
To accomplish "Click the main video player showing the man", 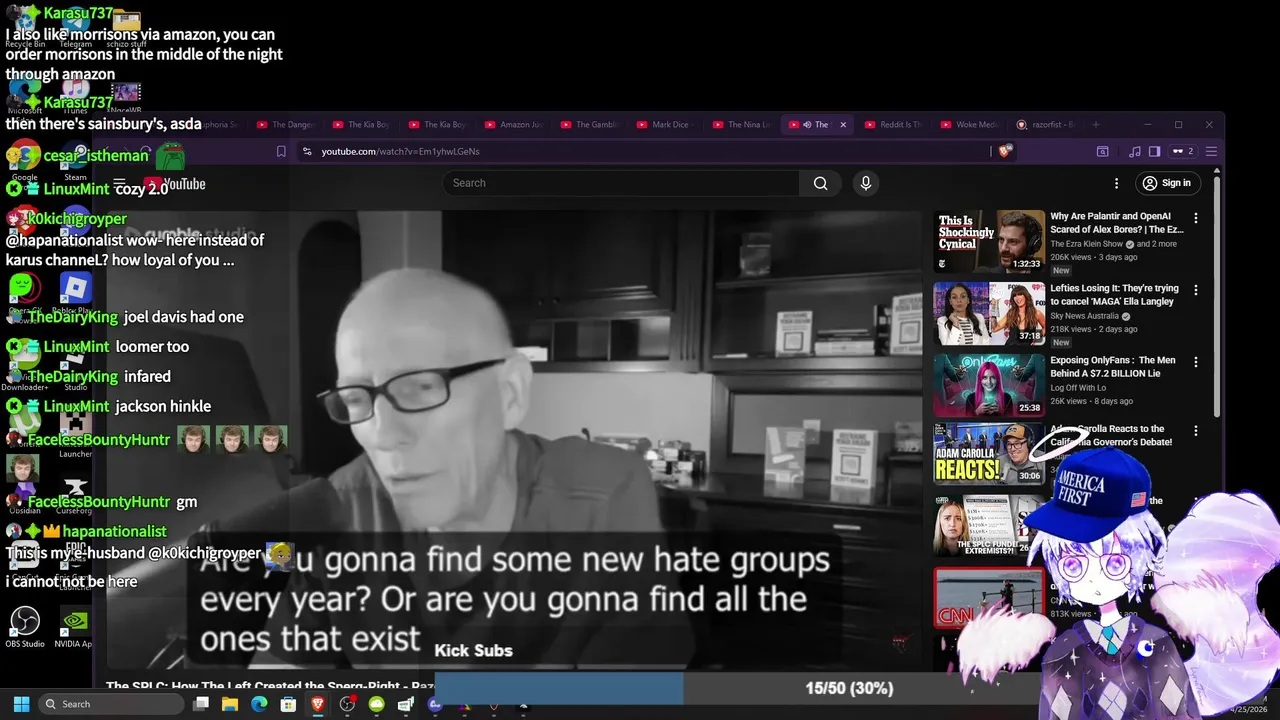I will pyautogui.click(x=513, y=440).
